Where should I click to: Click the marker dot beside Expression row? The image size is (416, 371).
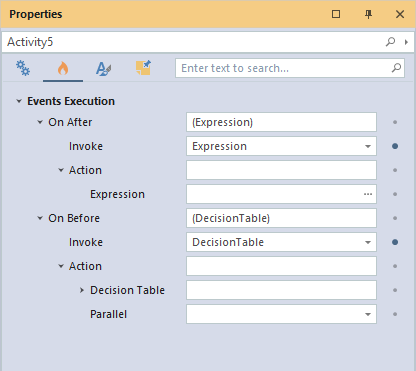[395, 194]
